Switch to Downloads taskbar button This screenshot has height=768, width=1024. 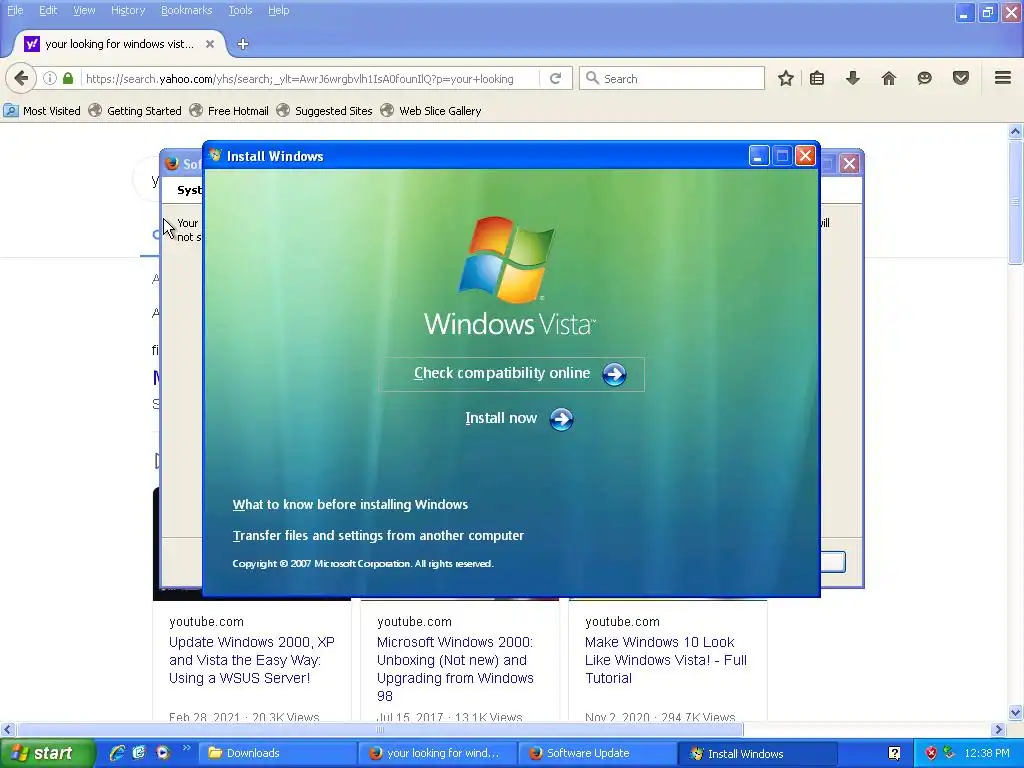click(277, 753)
